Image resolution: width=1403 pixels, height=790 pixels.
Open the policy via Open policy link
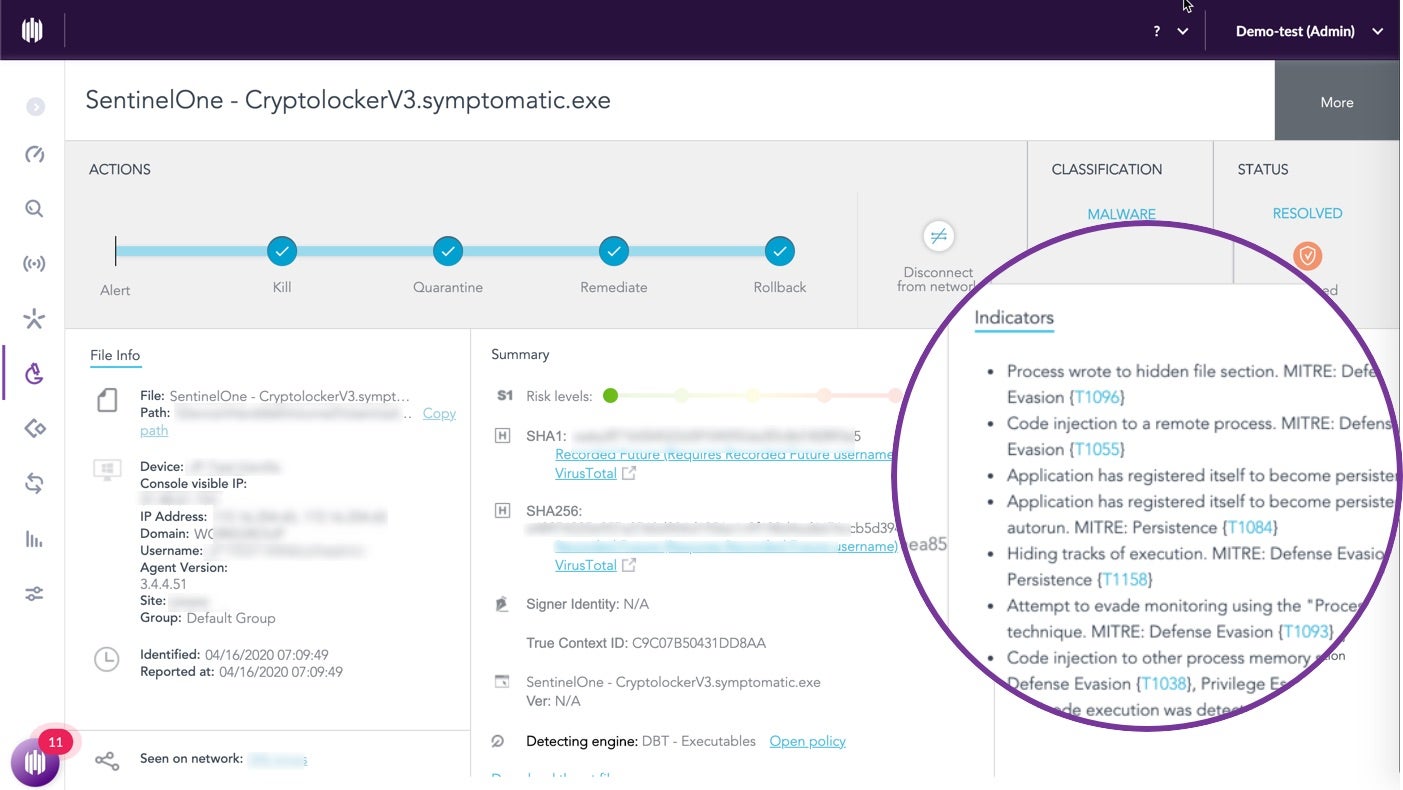pos(807,741)
